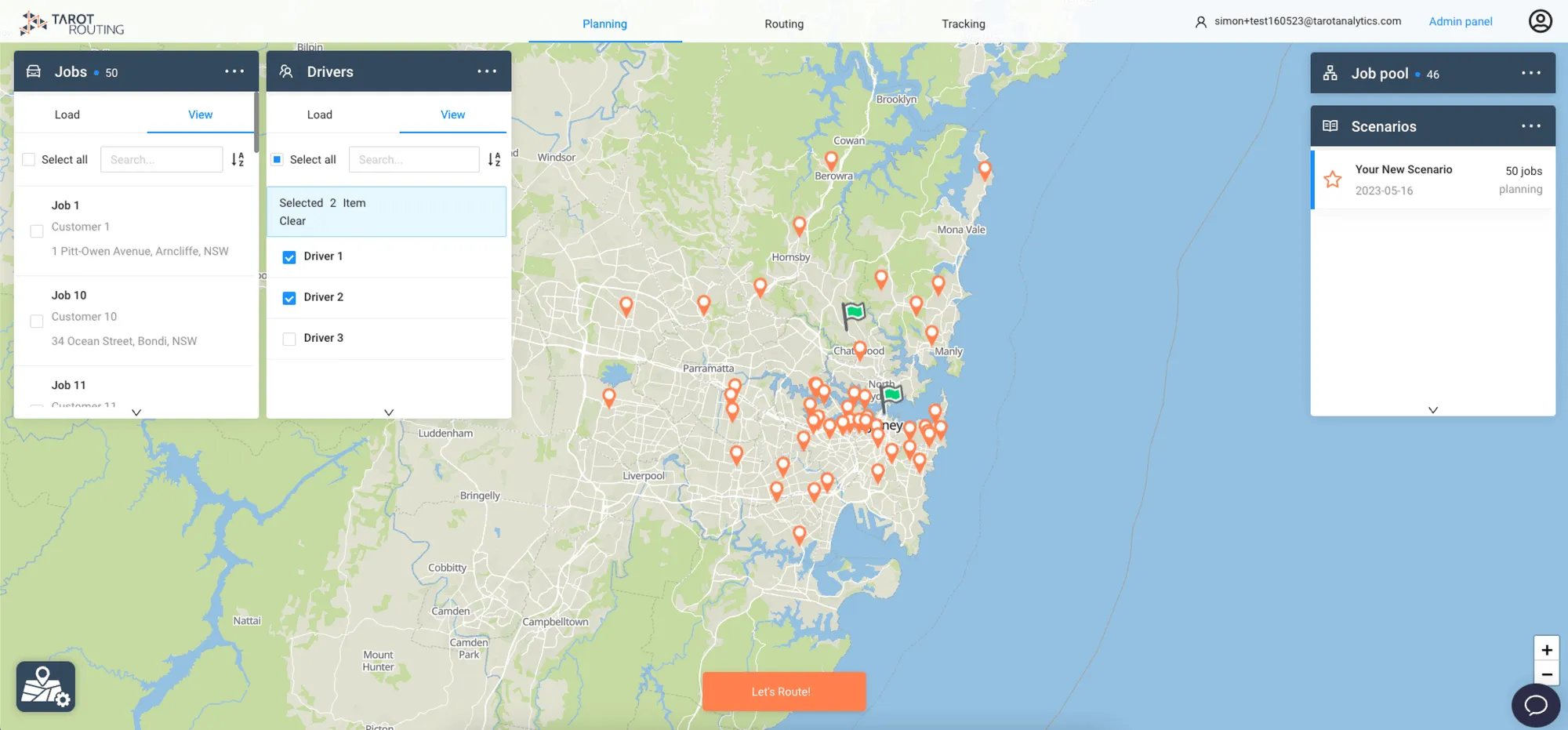
Task: Click the Jobs search field
Action: pos(162,159)
